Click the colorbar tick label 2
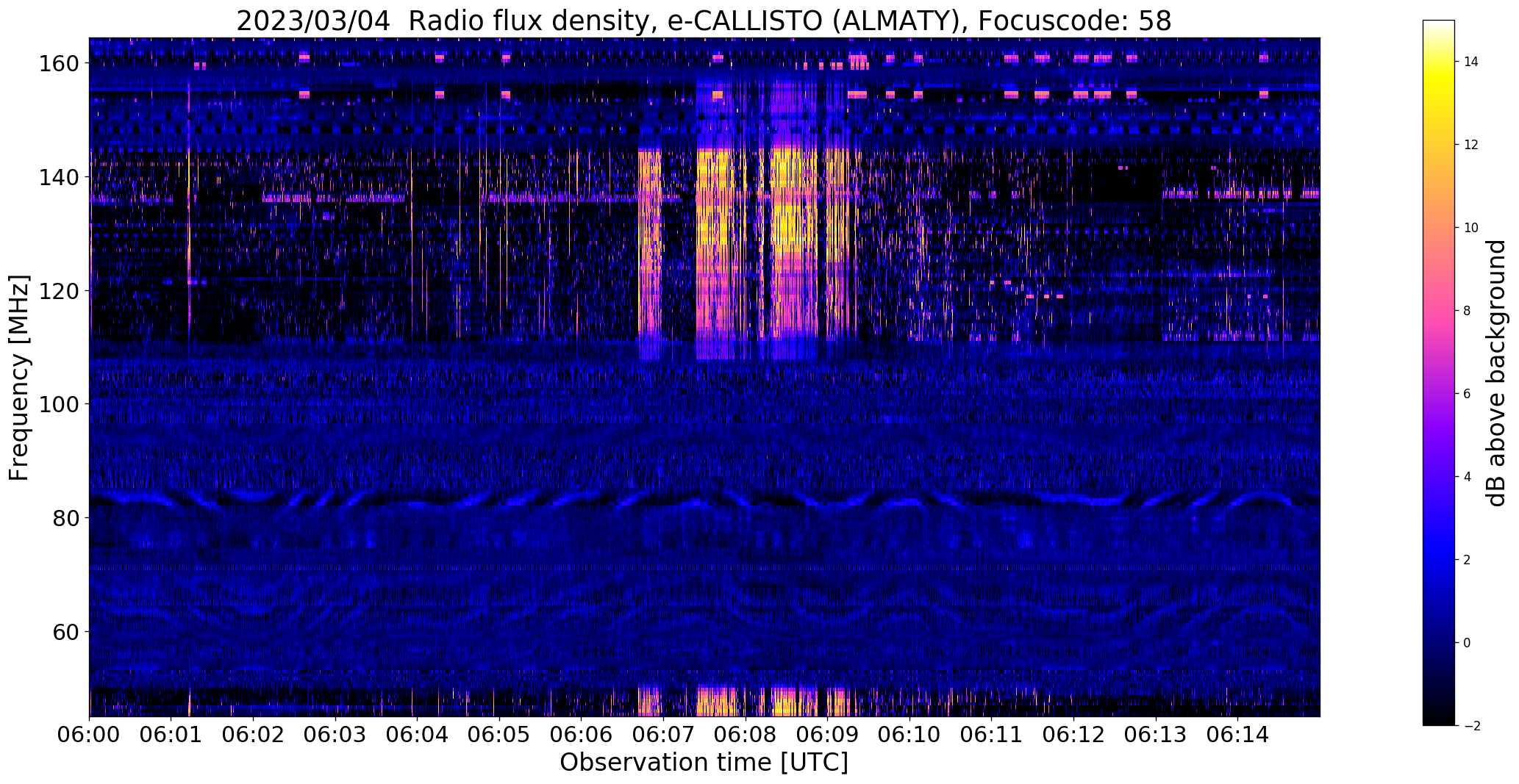The image size is (1519, 784). [1468, 560]
